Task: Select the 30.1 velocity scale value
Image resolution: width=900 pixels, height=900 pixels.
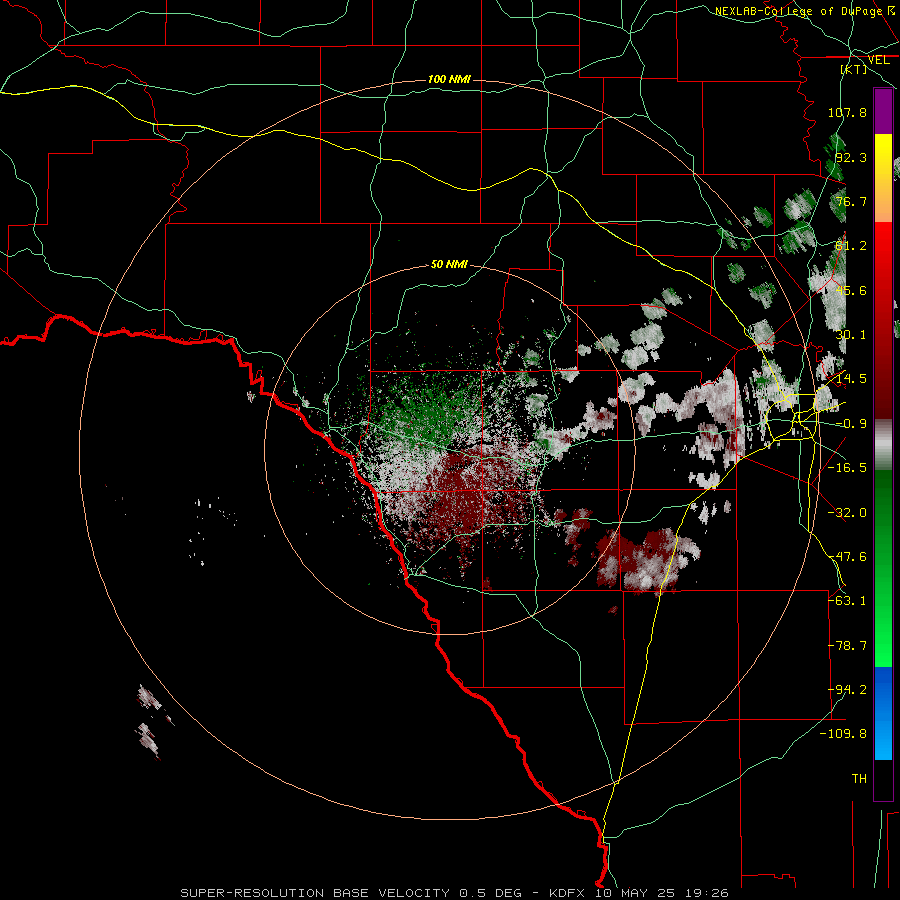Action: [x=851, y=335]
